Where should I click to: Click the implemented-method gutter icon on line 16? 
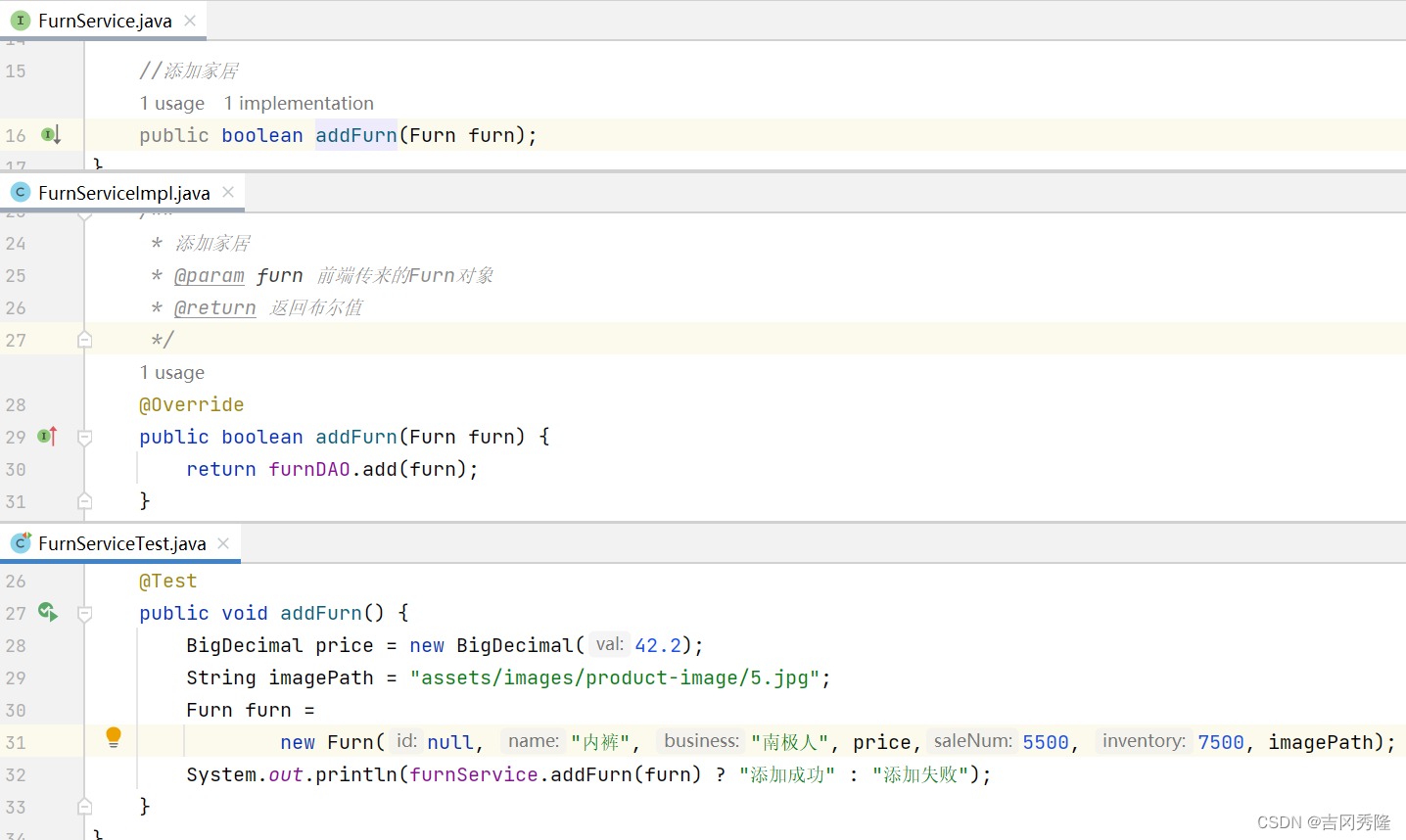tap(51, 135)
